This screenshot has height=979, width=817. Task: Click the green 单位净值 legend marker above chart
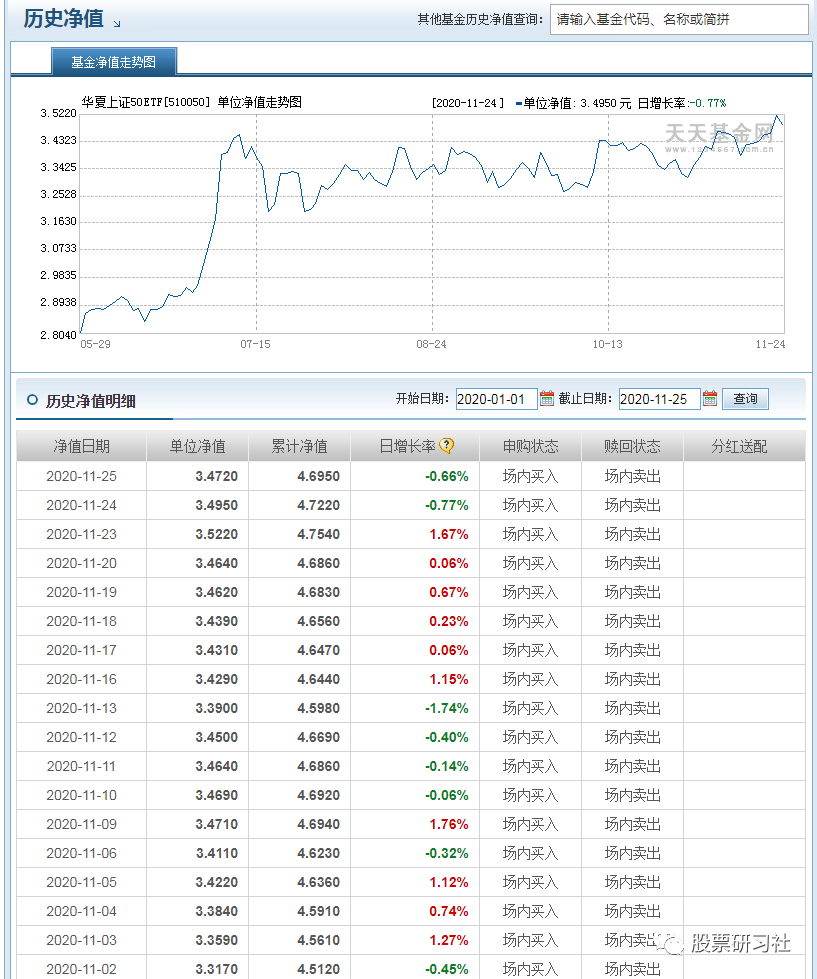[520, 101]
